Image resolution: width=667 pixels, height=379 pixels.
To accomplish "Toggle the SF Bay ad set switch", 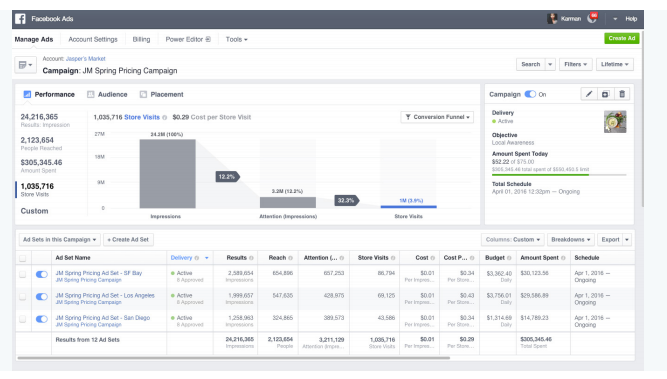I will [42, 274].
